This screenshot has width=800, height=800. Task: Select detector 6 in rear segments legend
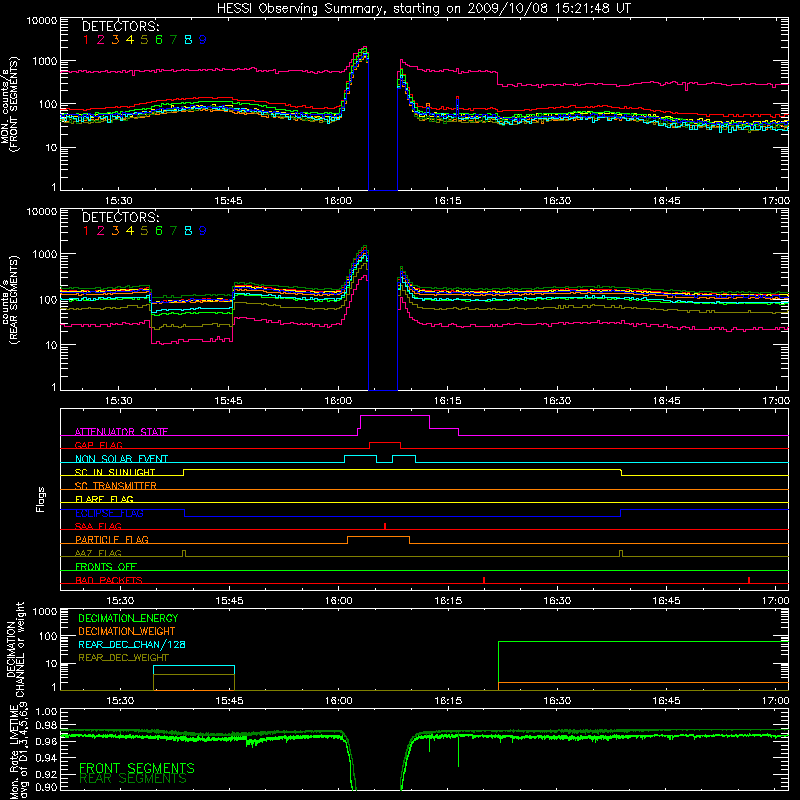point(159,231)
